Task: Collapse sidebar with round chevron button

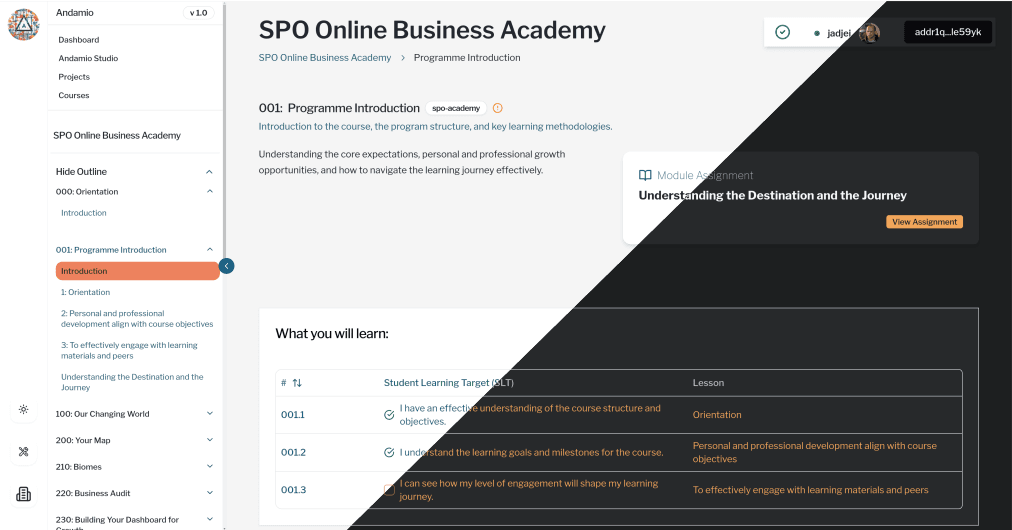Action: 227,266
